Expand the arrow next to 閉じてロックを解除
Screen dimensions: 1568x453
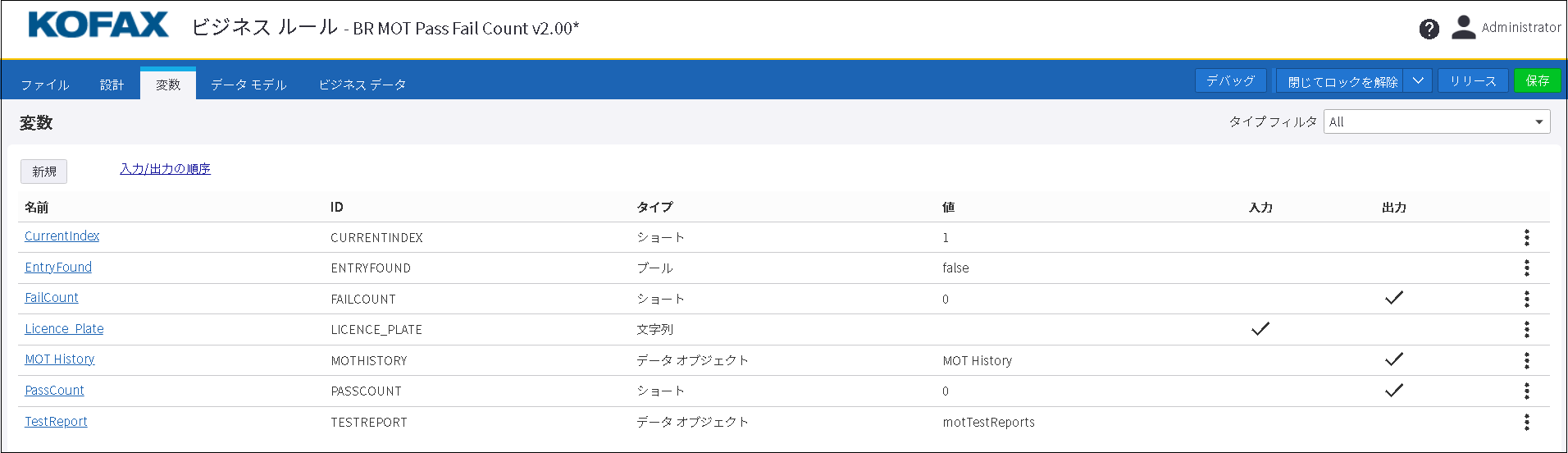(x=1417, y=80)
